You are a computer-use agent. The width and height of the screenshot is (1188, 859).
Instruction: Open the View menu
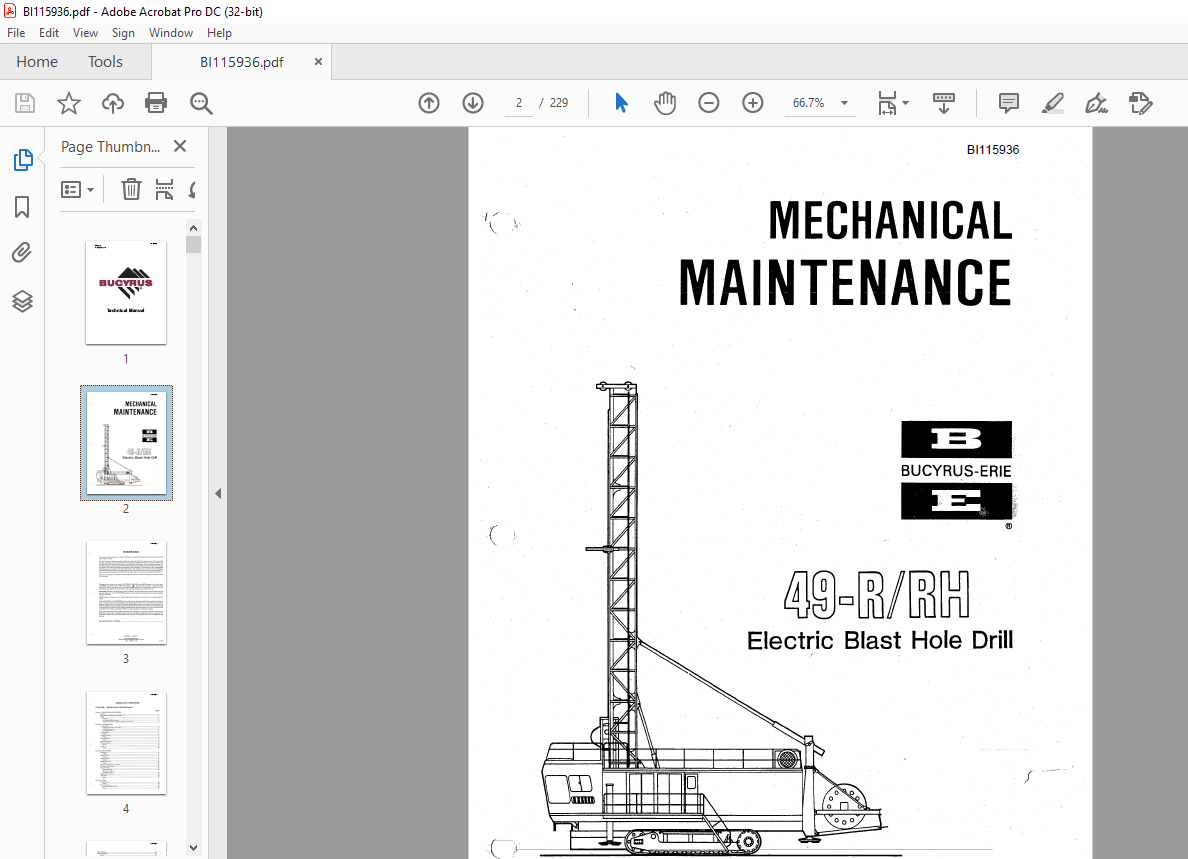coord(85,33)
